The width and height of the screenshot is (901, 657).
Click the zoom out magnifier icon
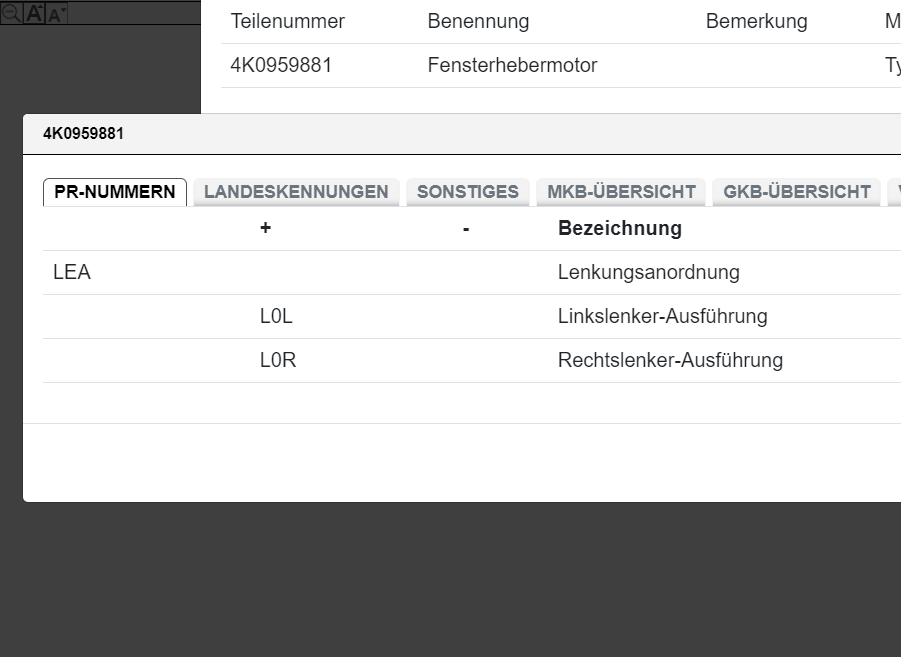point(9,13)
